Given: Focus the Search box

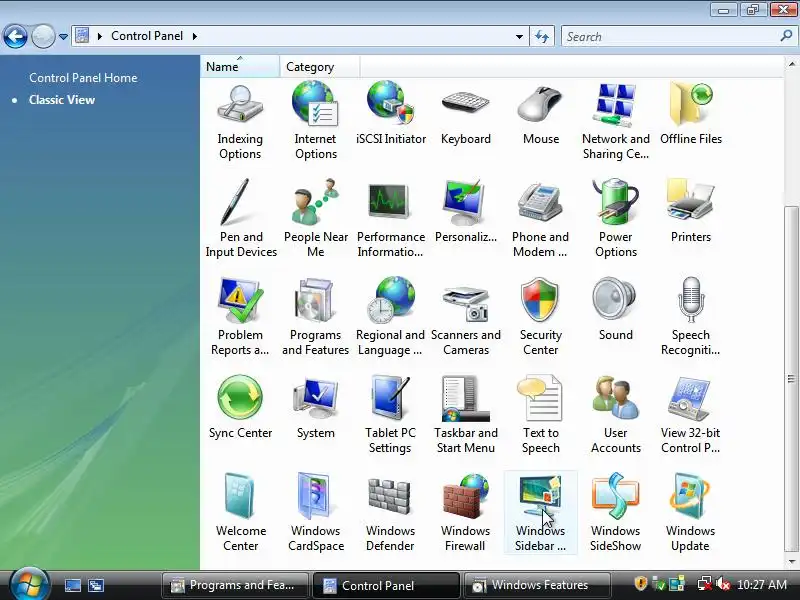Looking at the screenshot, I should click(670, 37).
